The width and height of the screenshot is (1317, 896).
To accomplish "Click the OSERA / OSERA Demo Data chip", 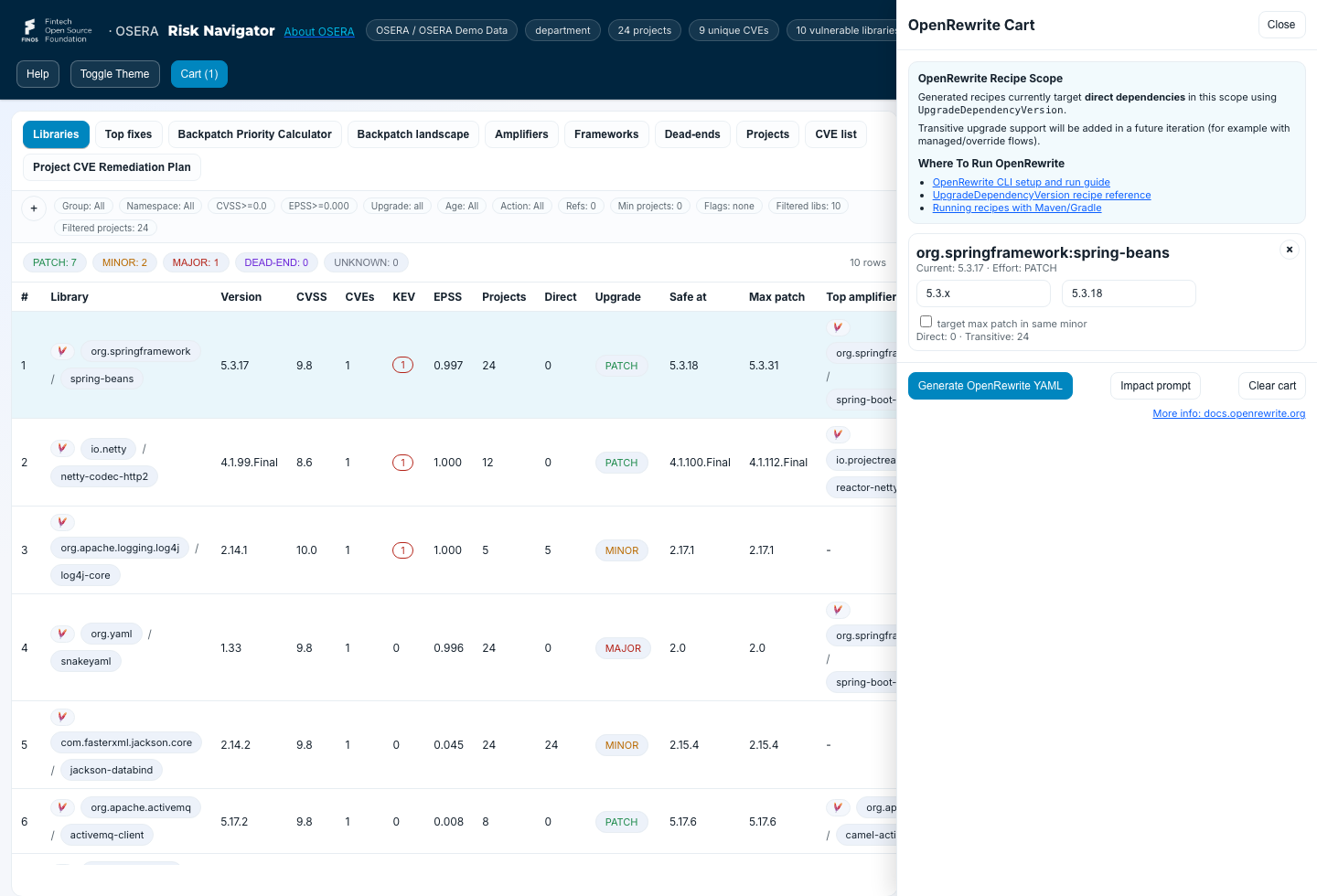I will point(442,30).
